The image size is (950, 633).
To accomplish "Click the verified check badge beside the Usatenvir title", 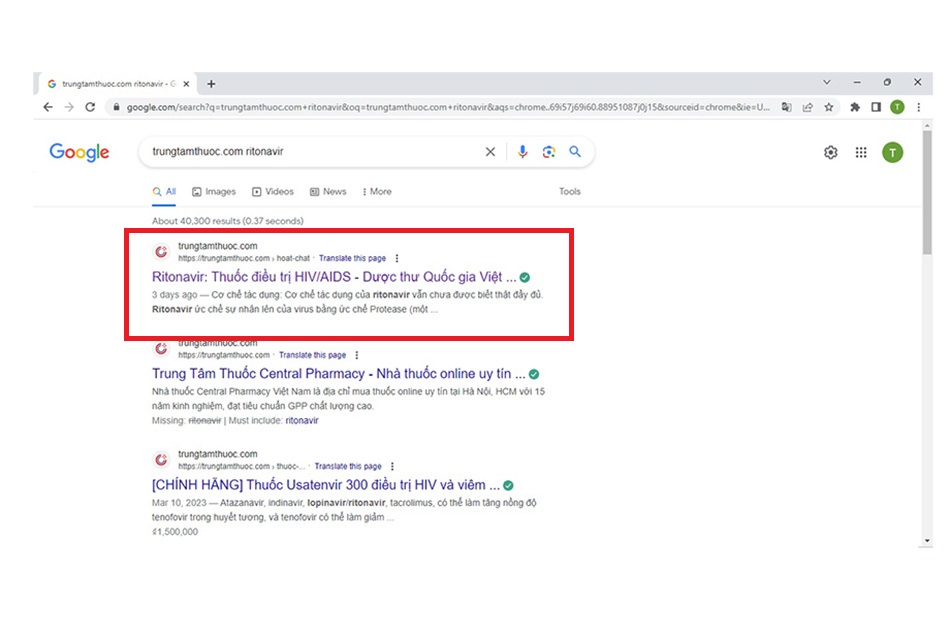I will click(x=508, y=485).
